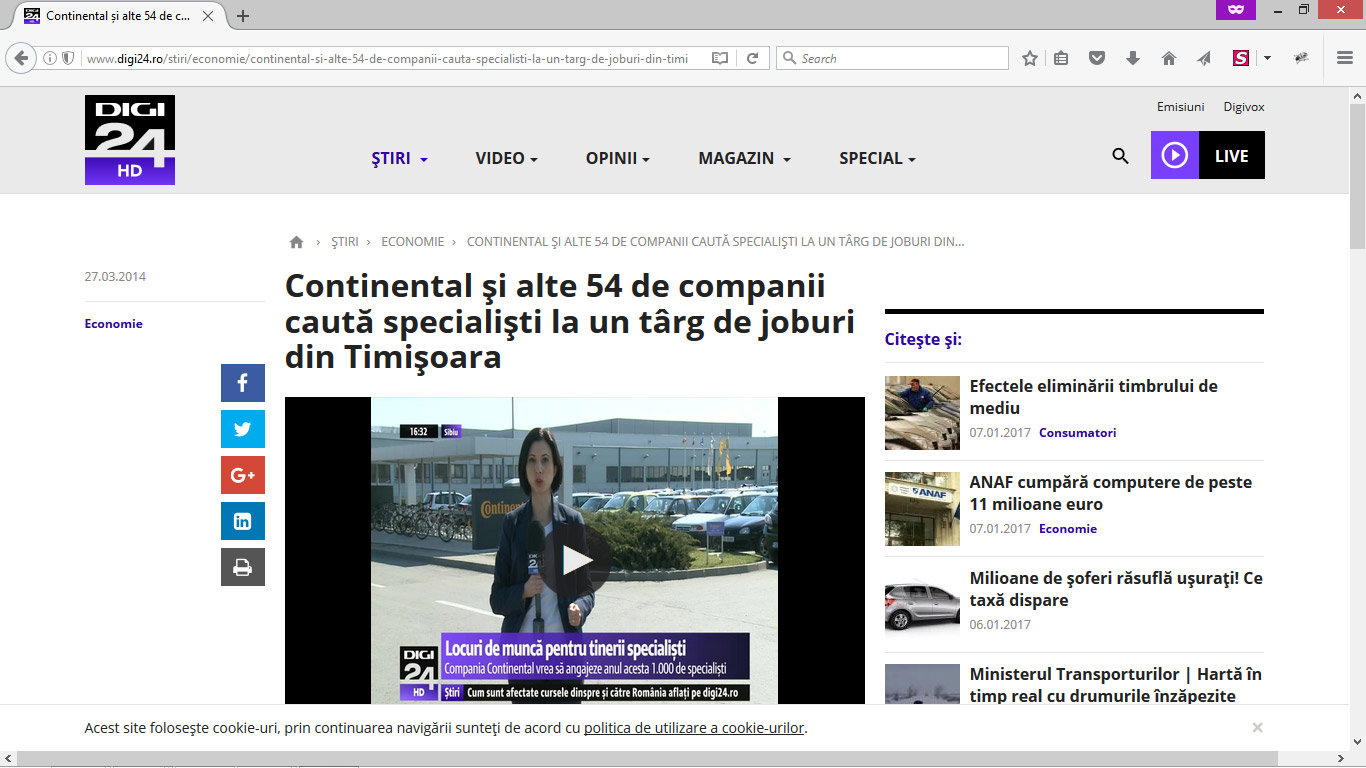Play the Continental news video
1366x768 pixels.
click(x=575, y=560)
